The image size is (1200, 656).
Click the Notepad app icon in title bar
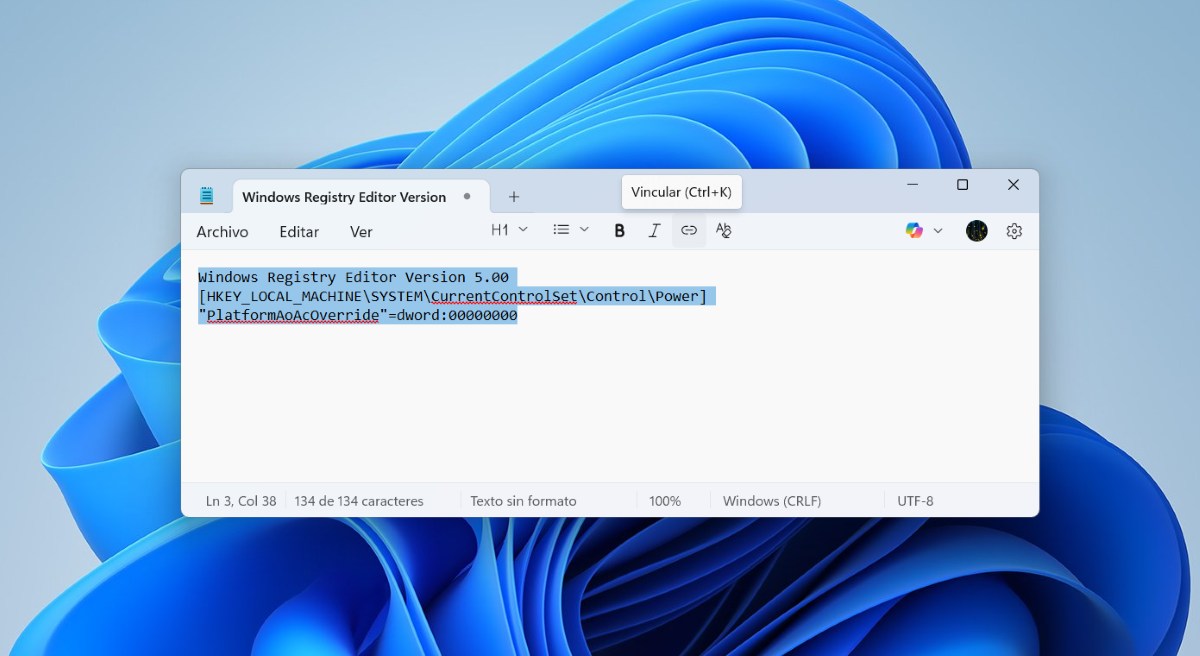pyautogui.click(x=207, y=196)
